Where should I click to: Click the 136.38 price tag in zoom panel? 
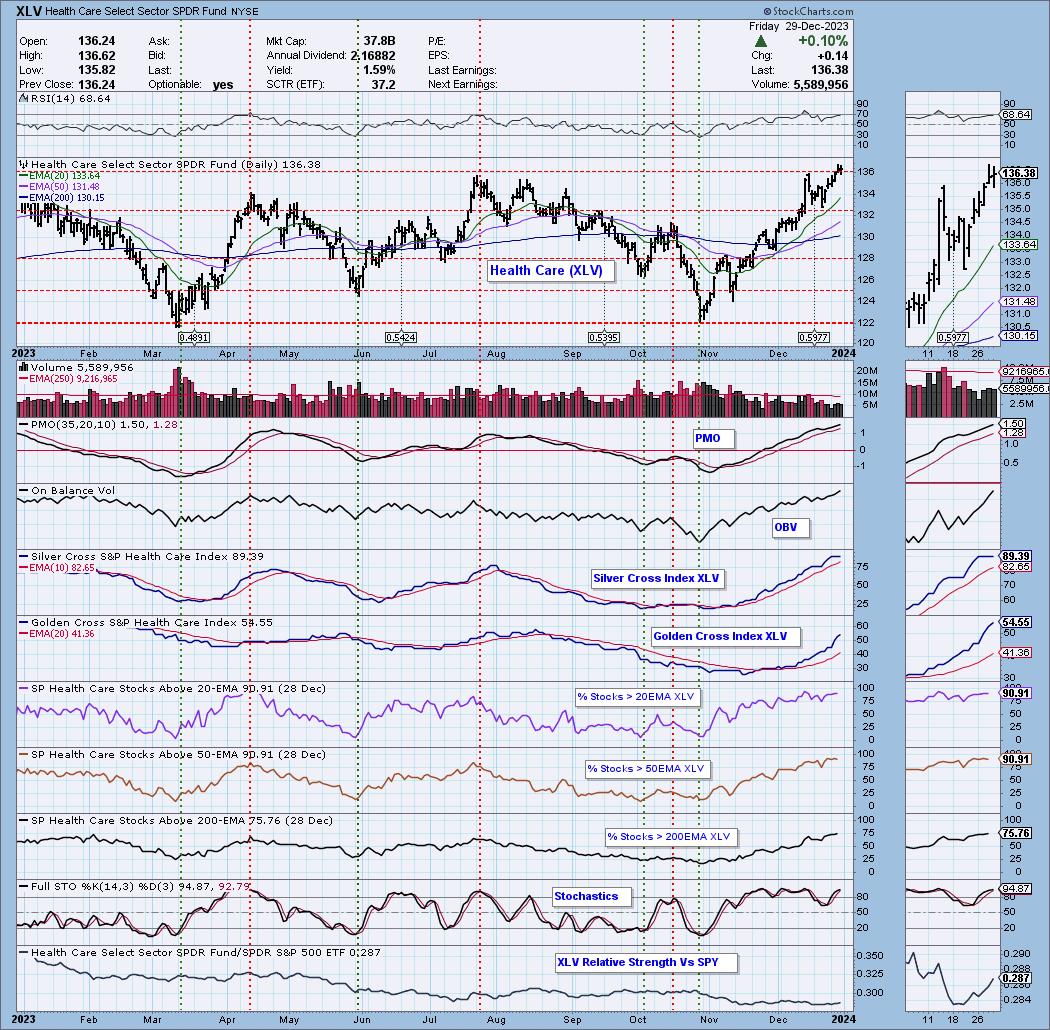pos(1019,173)
